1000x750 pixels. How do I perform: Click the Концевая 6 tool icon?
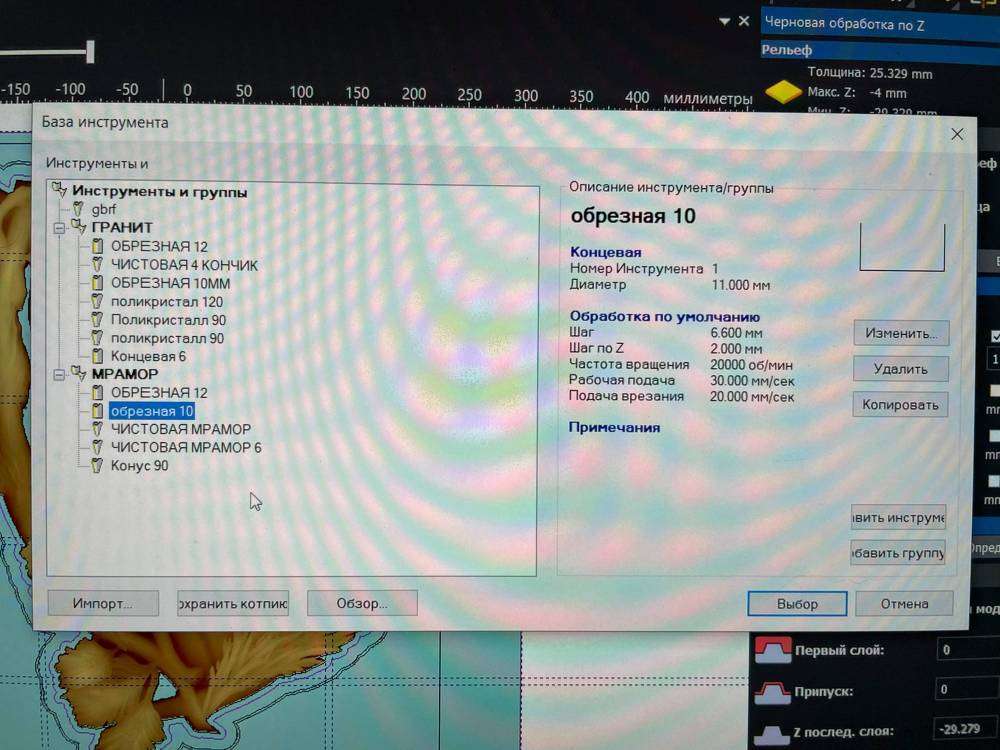97,356
